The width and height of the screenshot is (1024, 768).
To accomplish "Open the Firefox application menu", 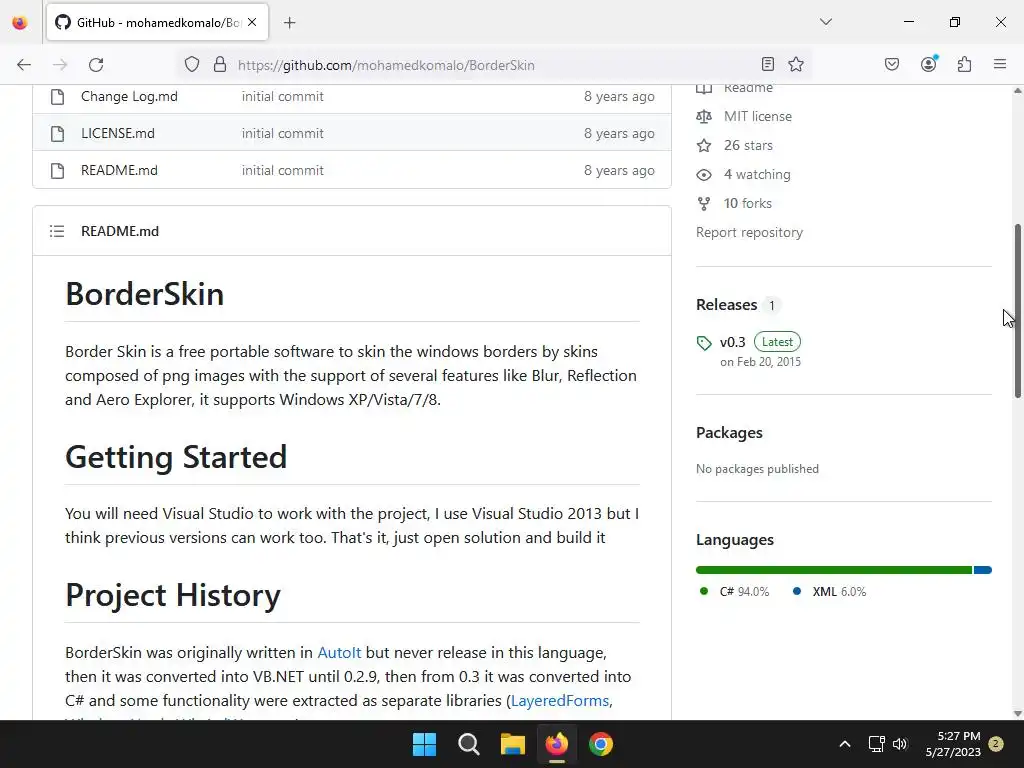I will (1000, 64).
